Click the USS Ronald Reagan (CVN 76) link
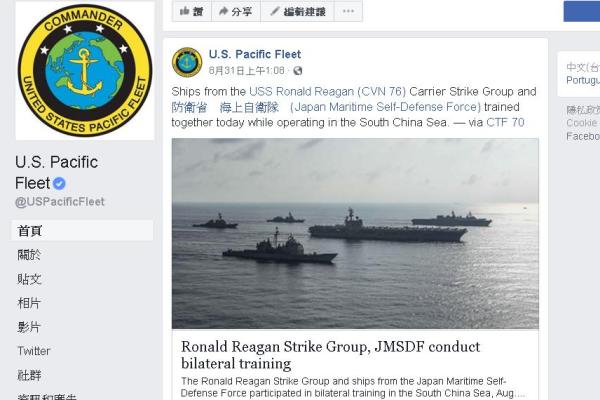 coord(327,91)
